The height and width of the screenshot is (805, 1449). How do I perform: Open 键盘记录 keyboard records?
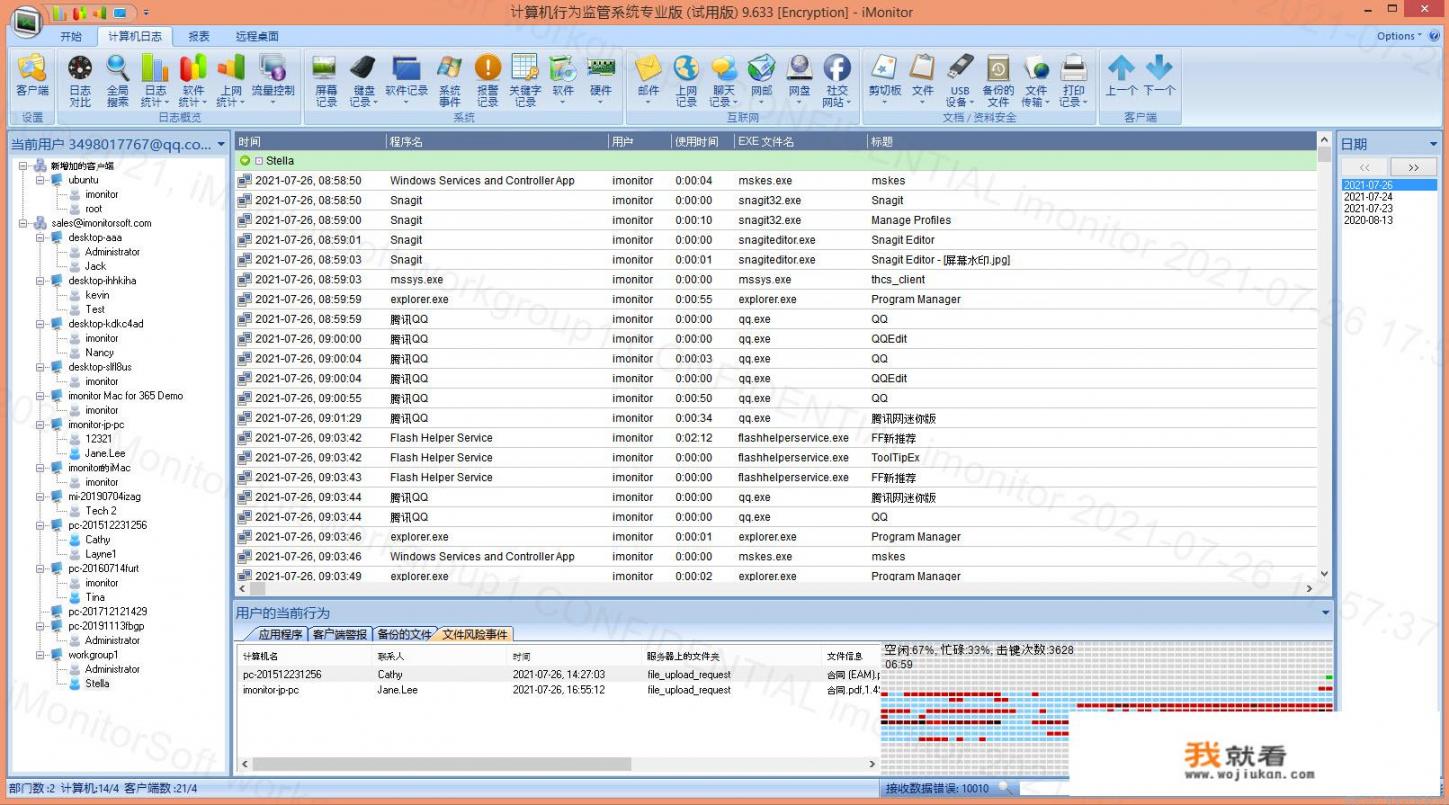pos(363,79)
